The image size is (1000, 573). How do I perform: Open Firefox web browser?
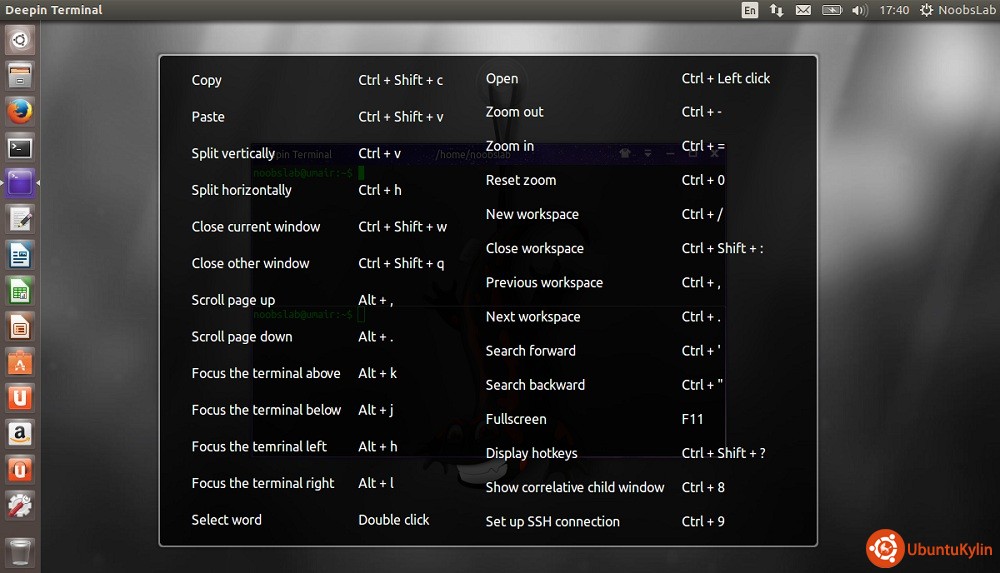20,111
